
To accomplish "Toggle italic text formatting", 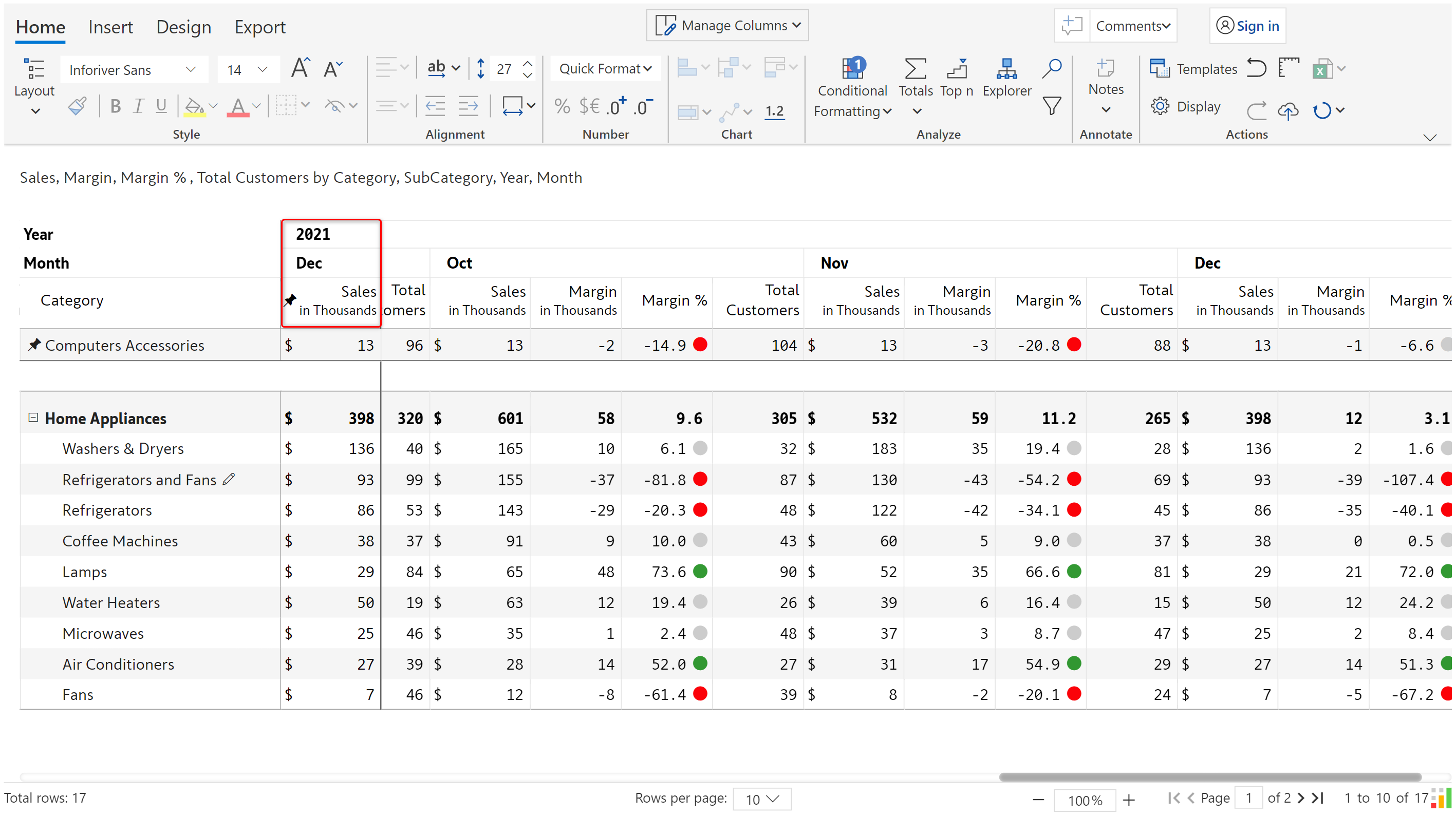I will pyautogui.click(x=138, y=106).
